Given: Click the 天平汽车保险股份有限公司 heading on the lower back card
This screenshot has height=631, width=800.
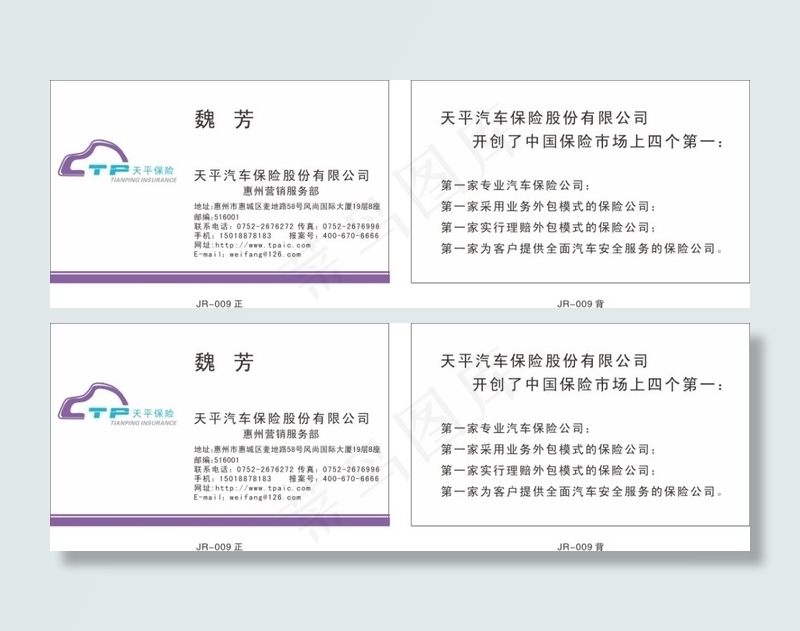Looking at the screenshot, I should pyautogui.click(x=544, y=361).
